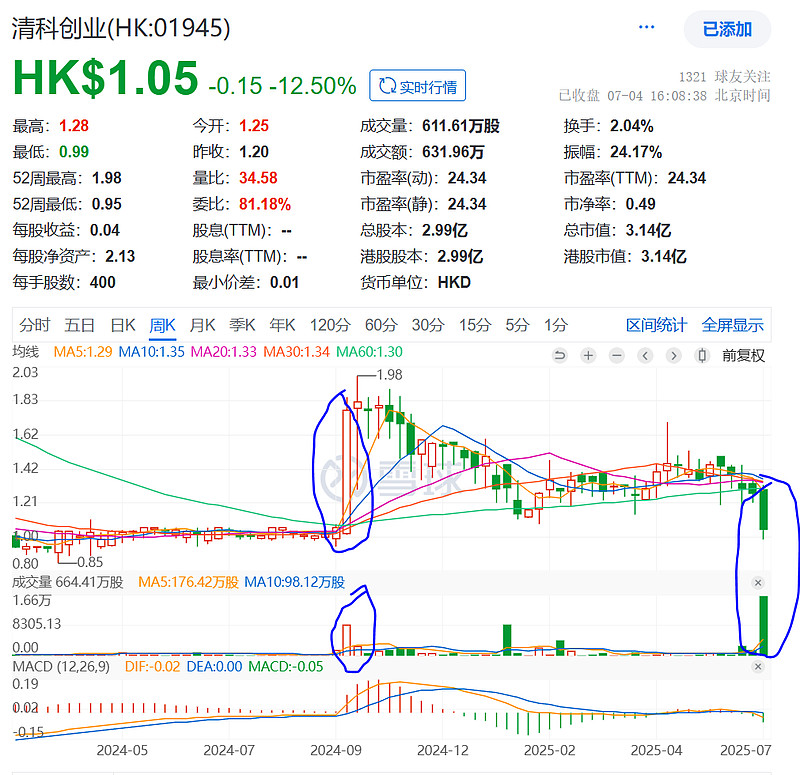This screenshot has width=800, height=775.
Task: Click the DIF:-0.02 indicator value
Action: point(153,666)
